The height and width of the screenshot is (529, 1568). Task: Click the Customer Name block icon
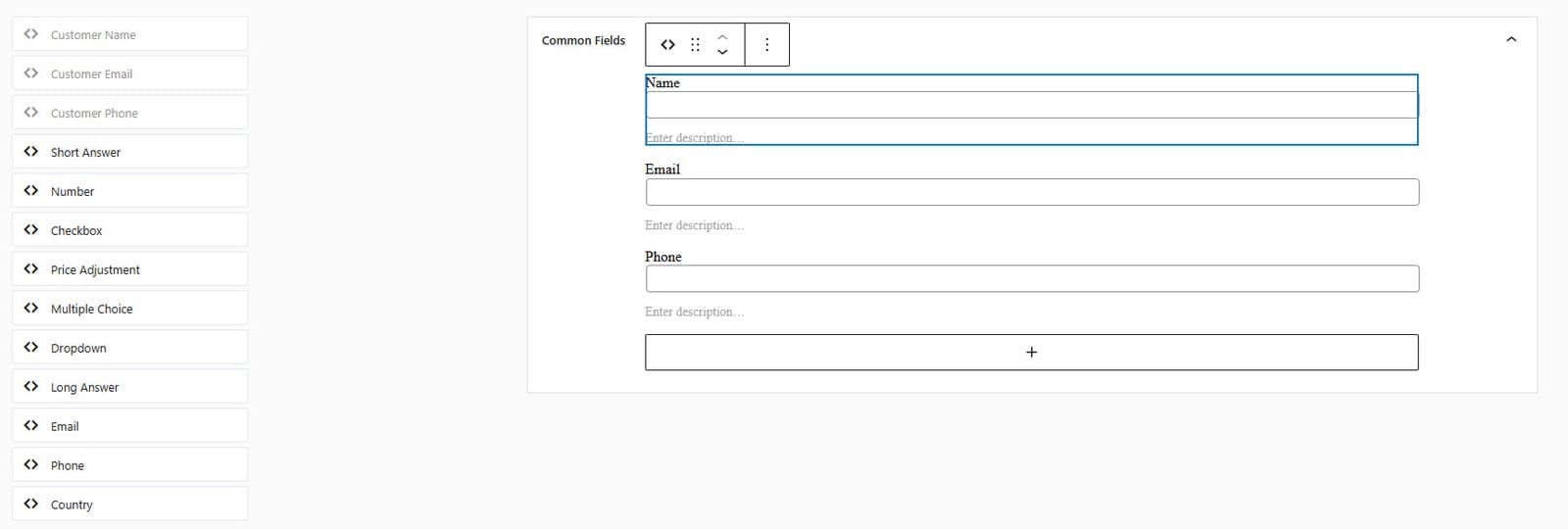(x=31, y=34)
